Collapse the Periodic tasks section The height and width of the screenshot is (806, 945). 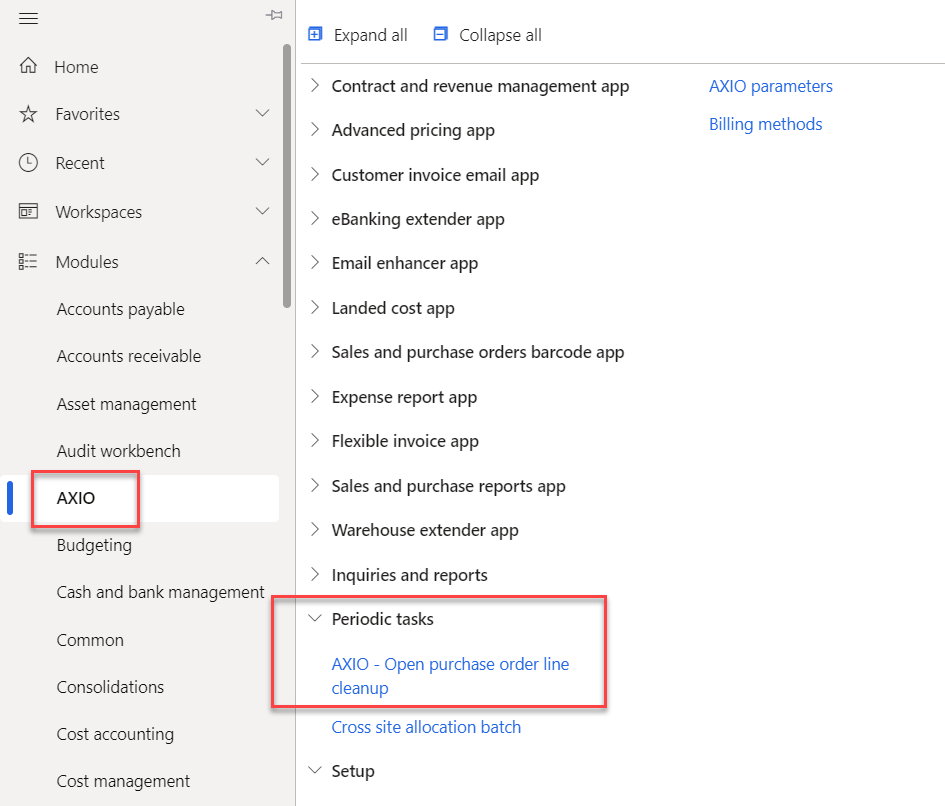point(315,619)
